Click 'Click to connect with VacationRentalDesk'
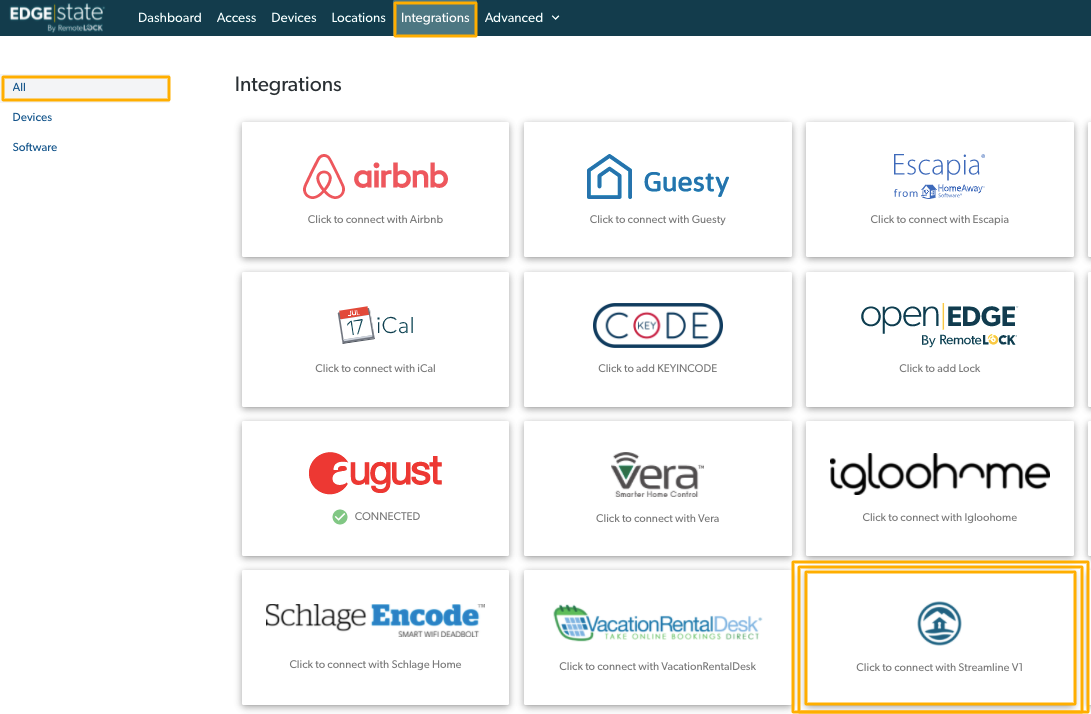The image size is (1091, 714). pyautogui.click(x=658, y=667)
